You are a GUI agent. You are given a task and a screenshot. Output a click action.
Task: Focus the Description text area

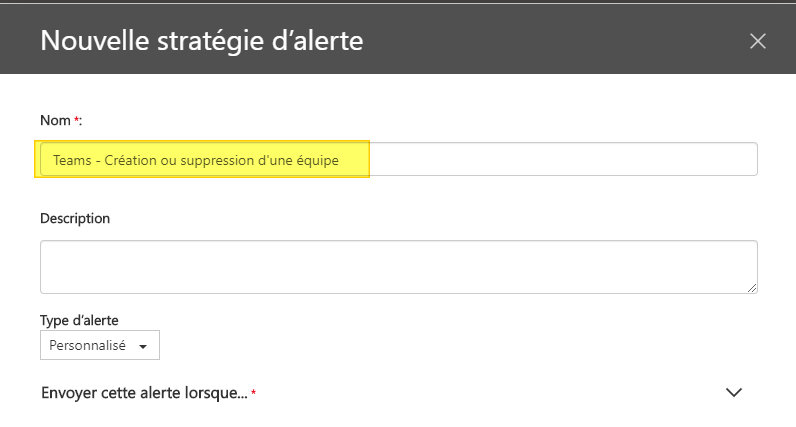pos(398,267)
